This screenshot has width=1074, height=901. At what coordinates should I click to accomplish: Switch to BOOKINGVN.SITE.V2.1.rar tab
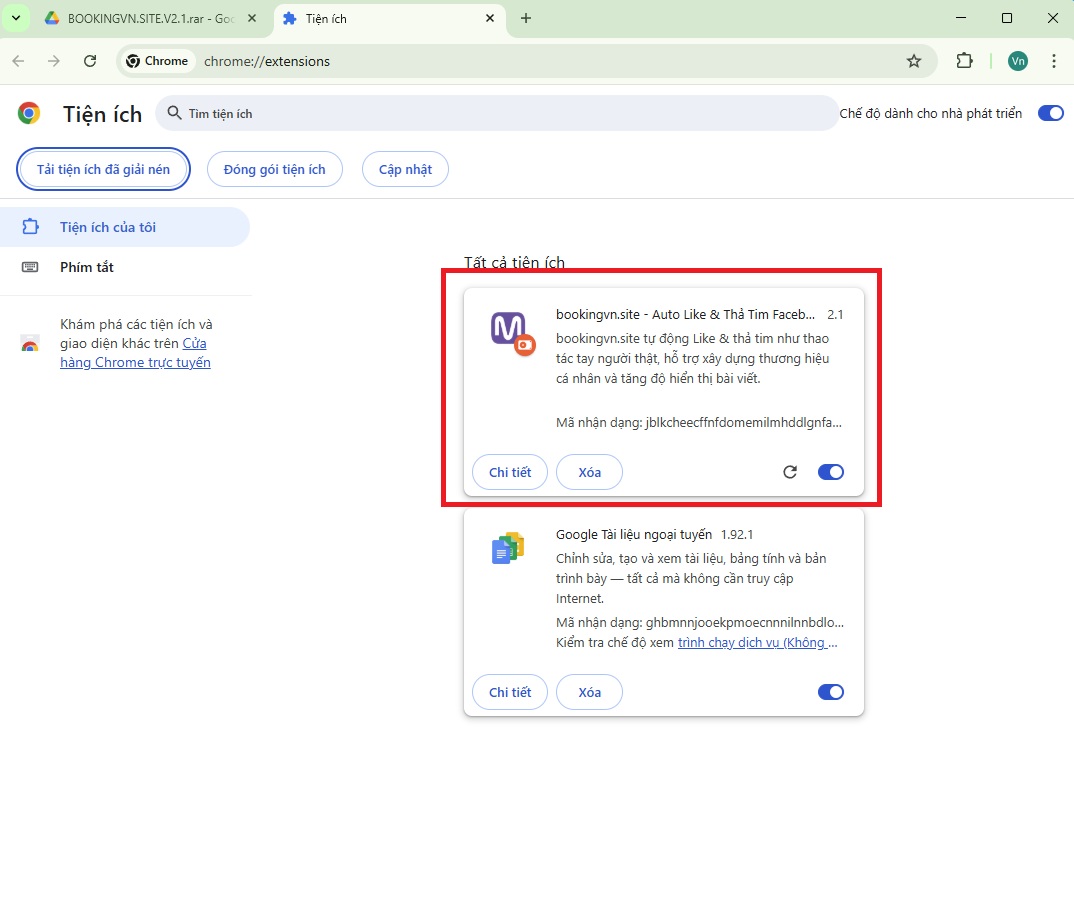151,18
